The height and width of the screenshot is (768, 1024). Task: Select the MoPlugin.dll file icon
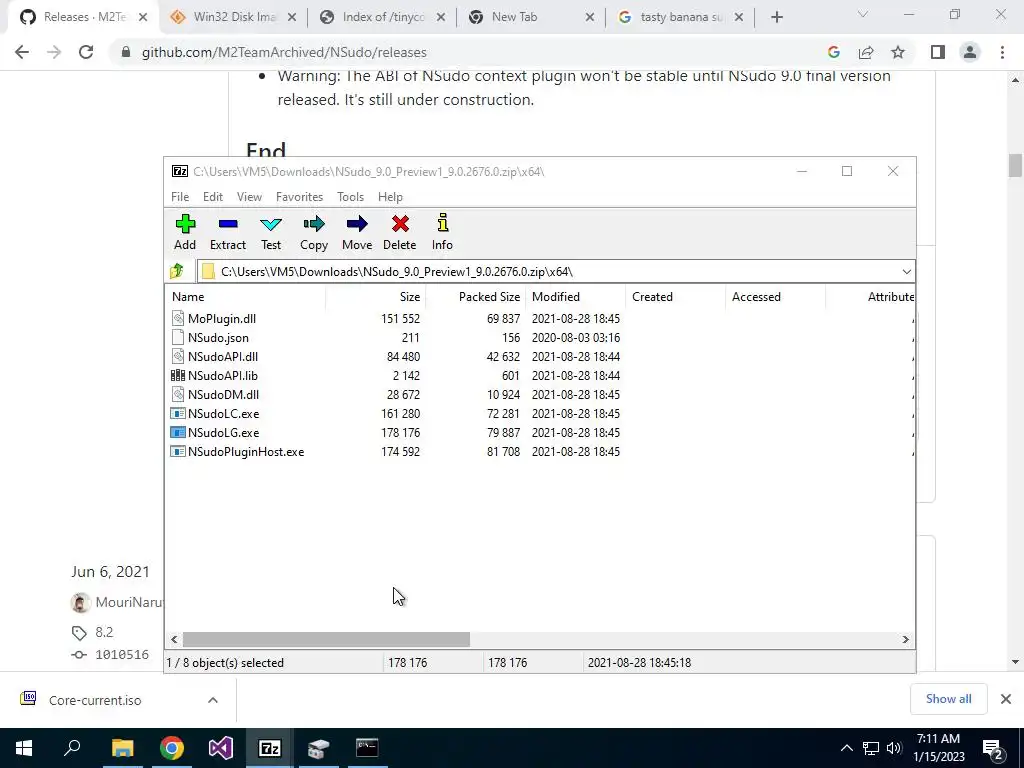(x=178, y=319)
